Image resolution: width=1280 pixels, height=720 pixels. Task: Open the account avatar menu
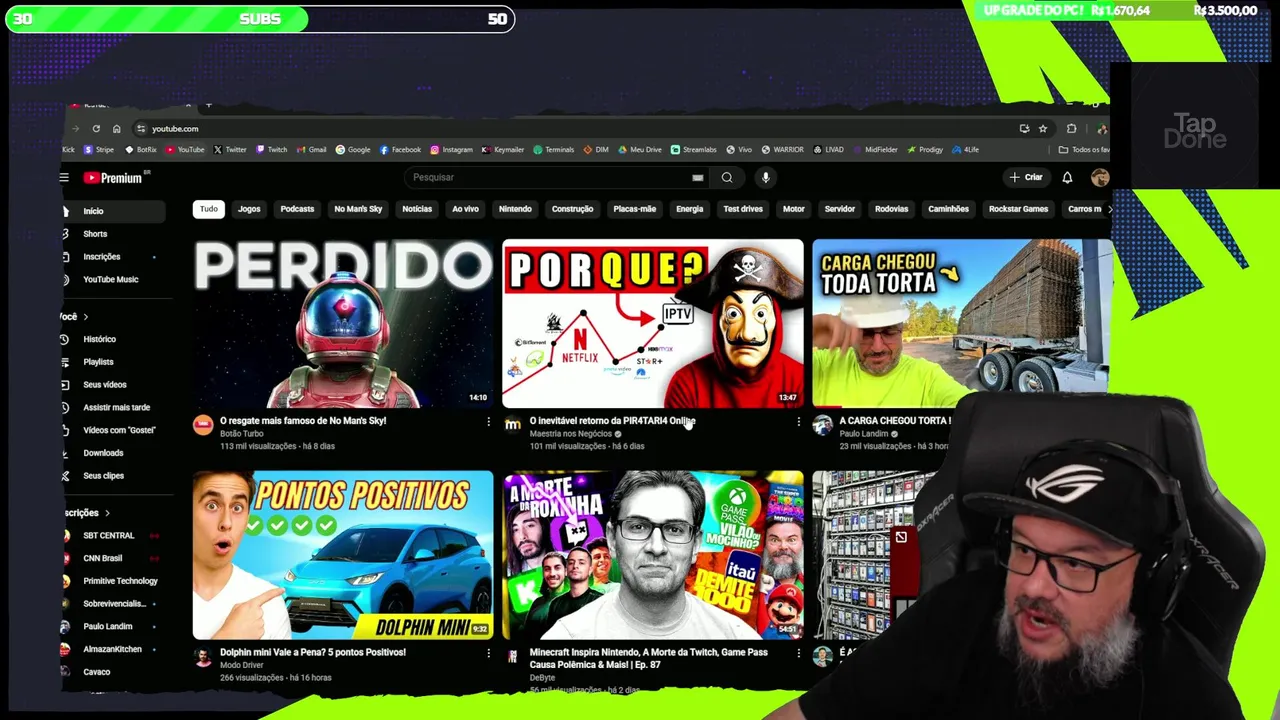click(1100, 178)
